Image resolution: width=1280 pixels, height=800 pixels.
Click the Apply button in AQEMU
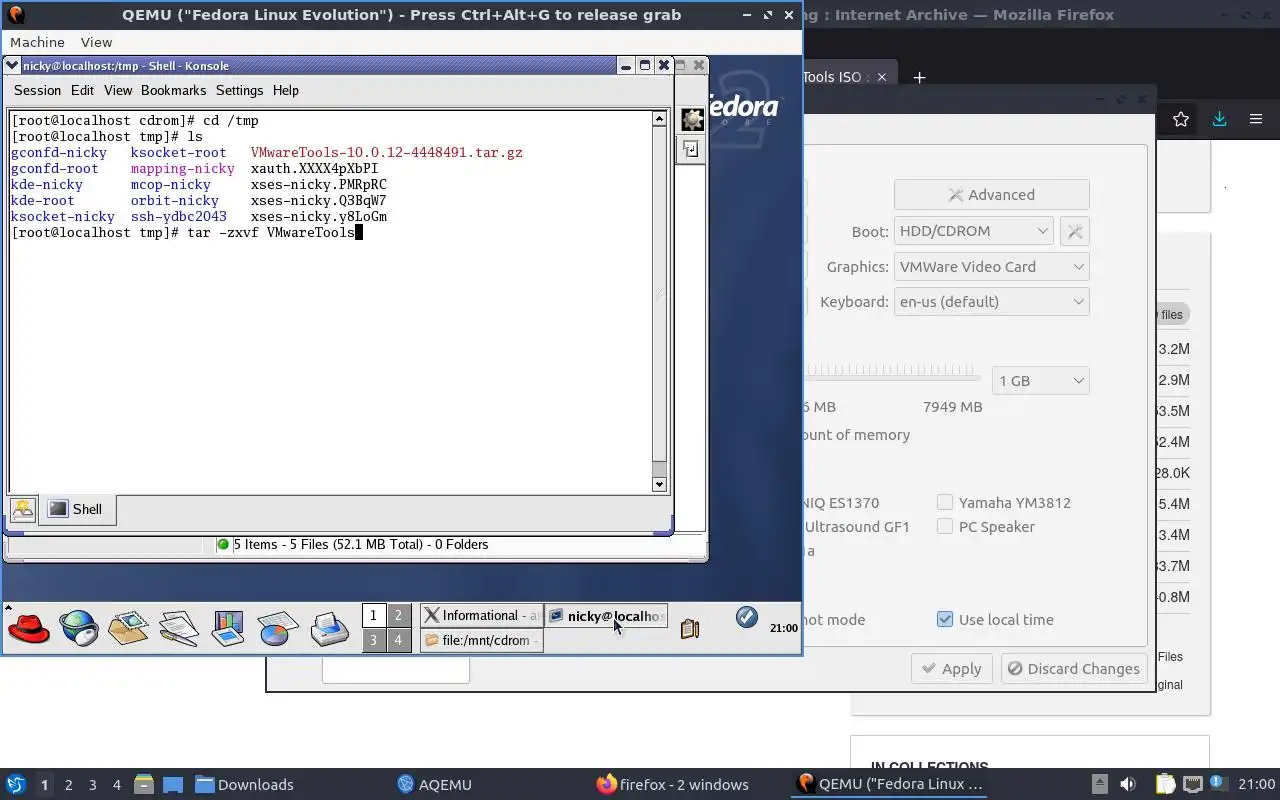point(951,669)
